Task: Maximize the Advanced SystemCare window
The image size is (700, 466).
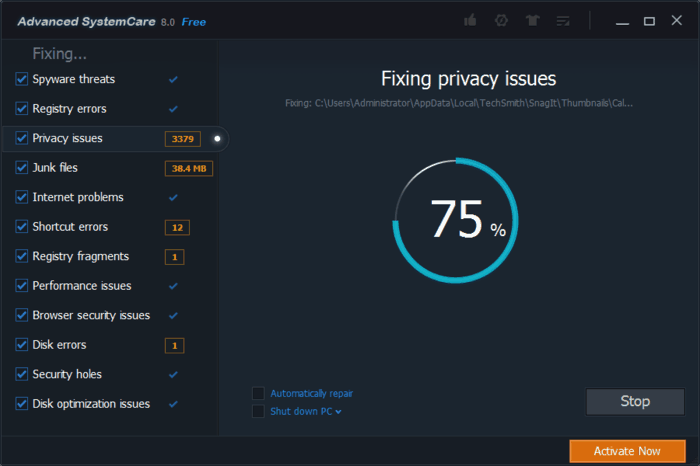Action: [649, 20]
